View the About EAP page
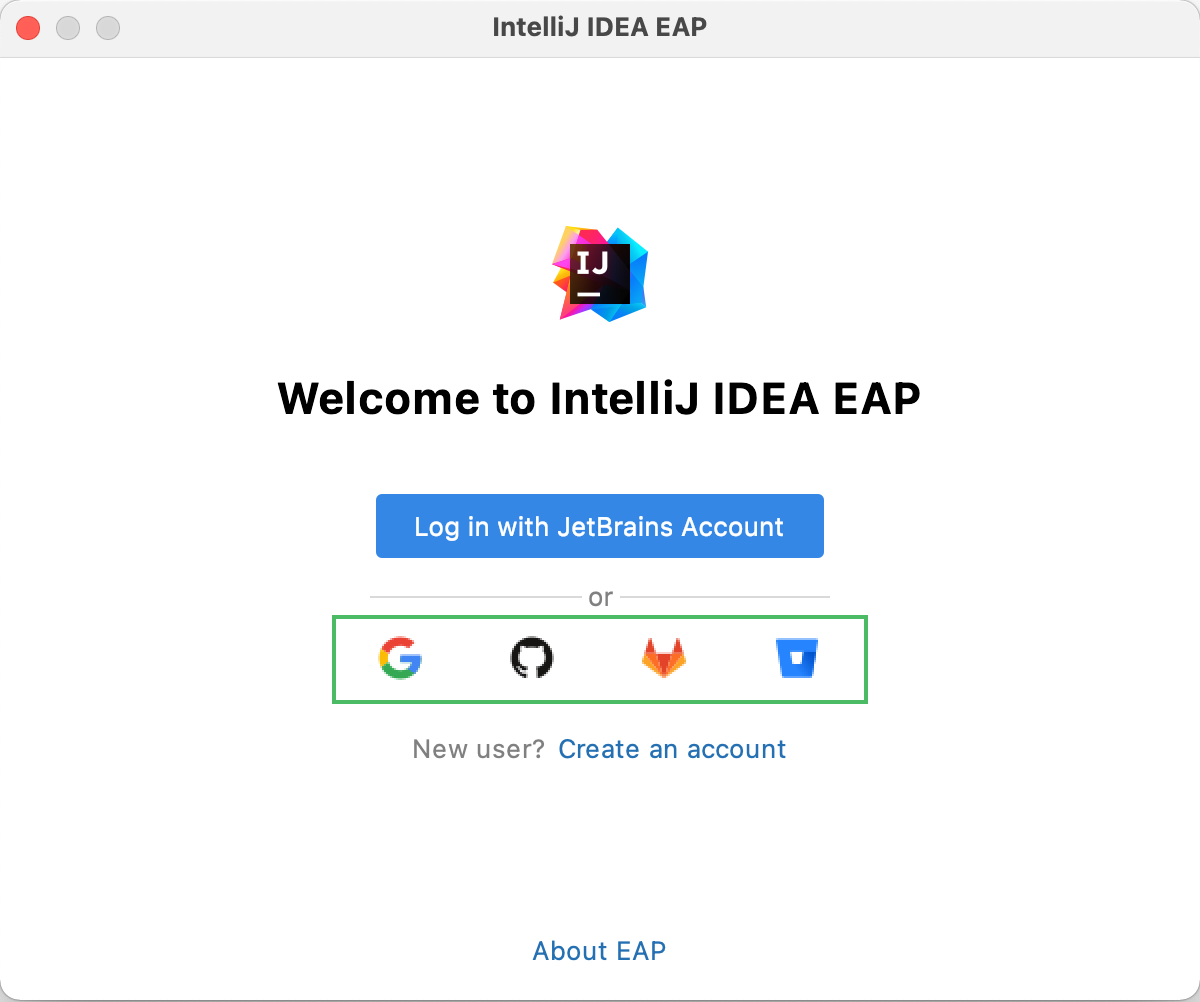The width and height of the screenshot is (1200, 1002). point(599,951)
